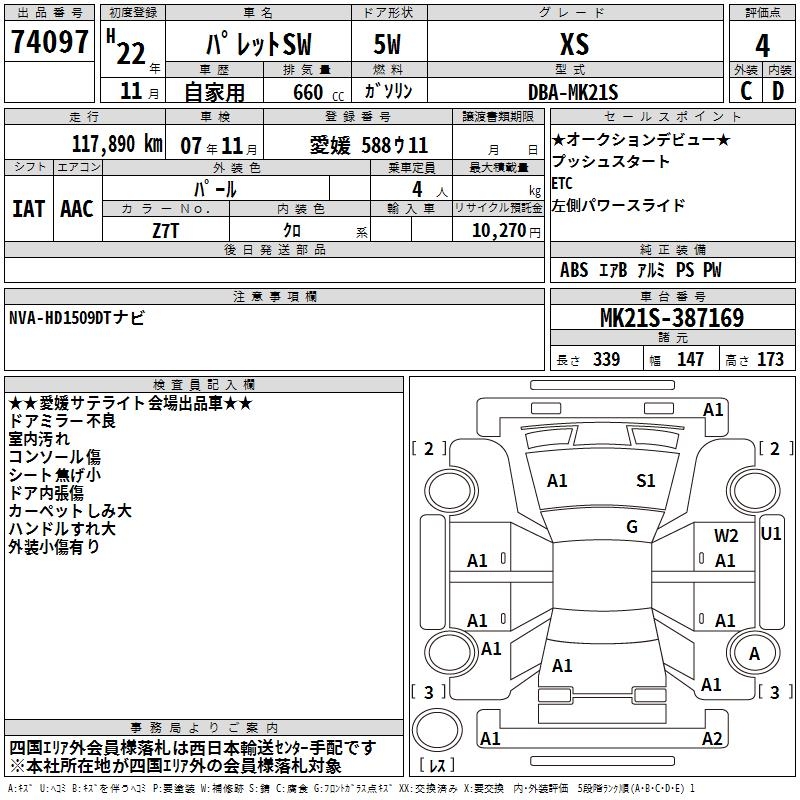Image resolution: width=800 pixels, height=800 pixels.
Task: Select the model code DBA-MK21S
Action: tap(573, 93)
